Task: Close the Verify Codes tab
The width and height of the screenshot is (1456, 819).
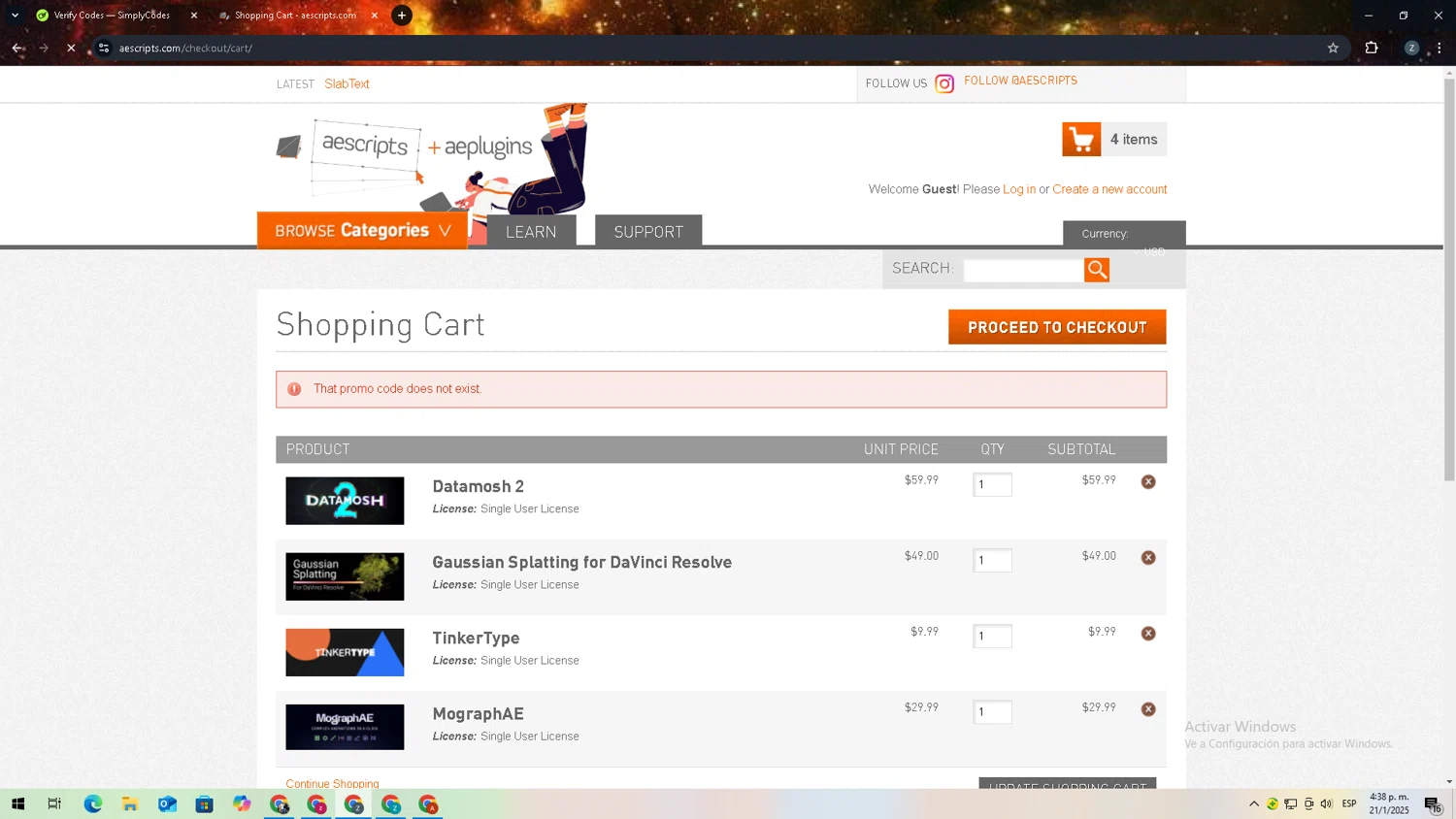Action: click(x=194, y=16)
